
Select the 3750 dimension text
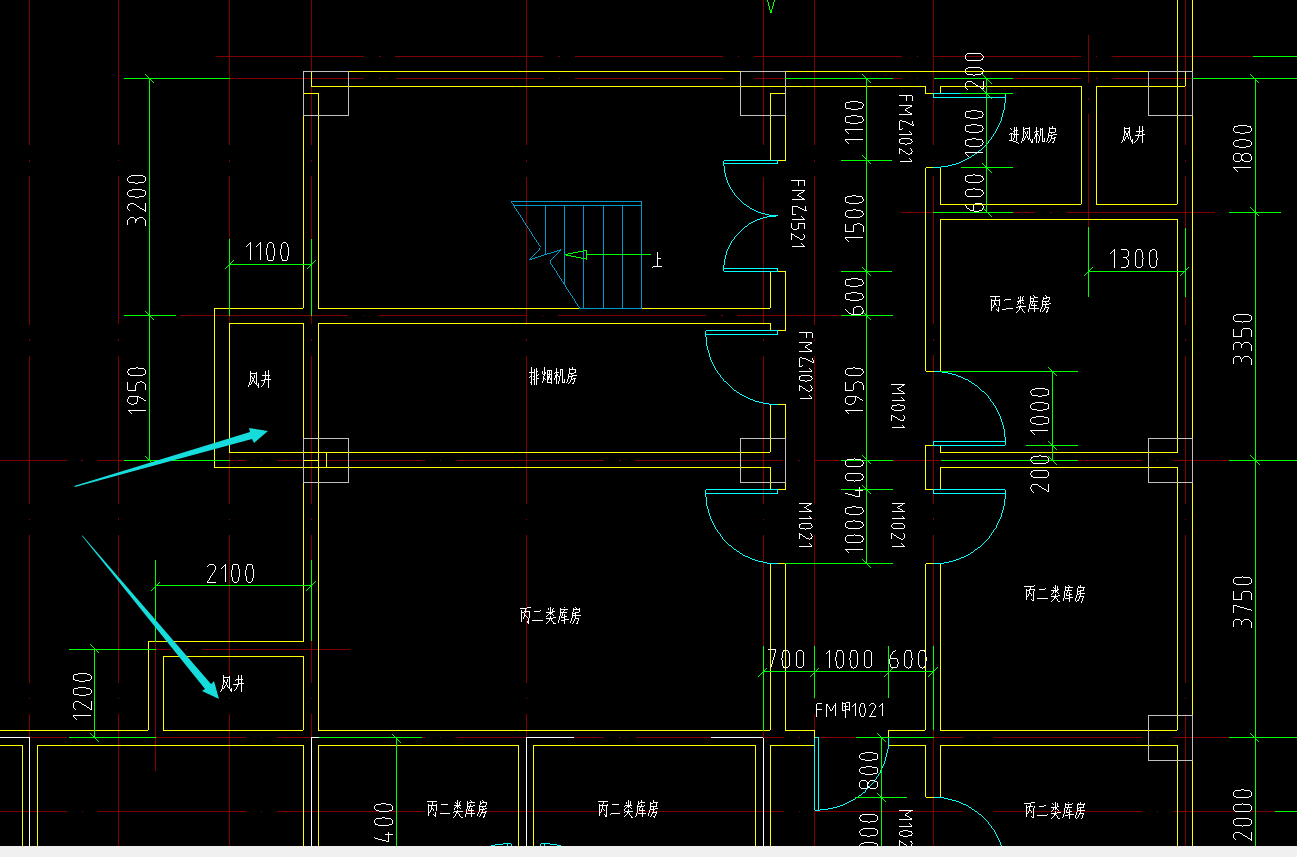tap(1243, 602)
